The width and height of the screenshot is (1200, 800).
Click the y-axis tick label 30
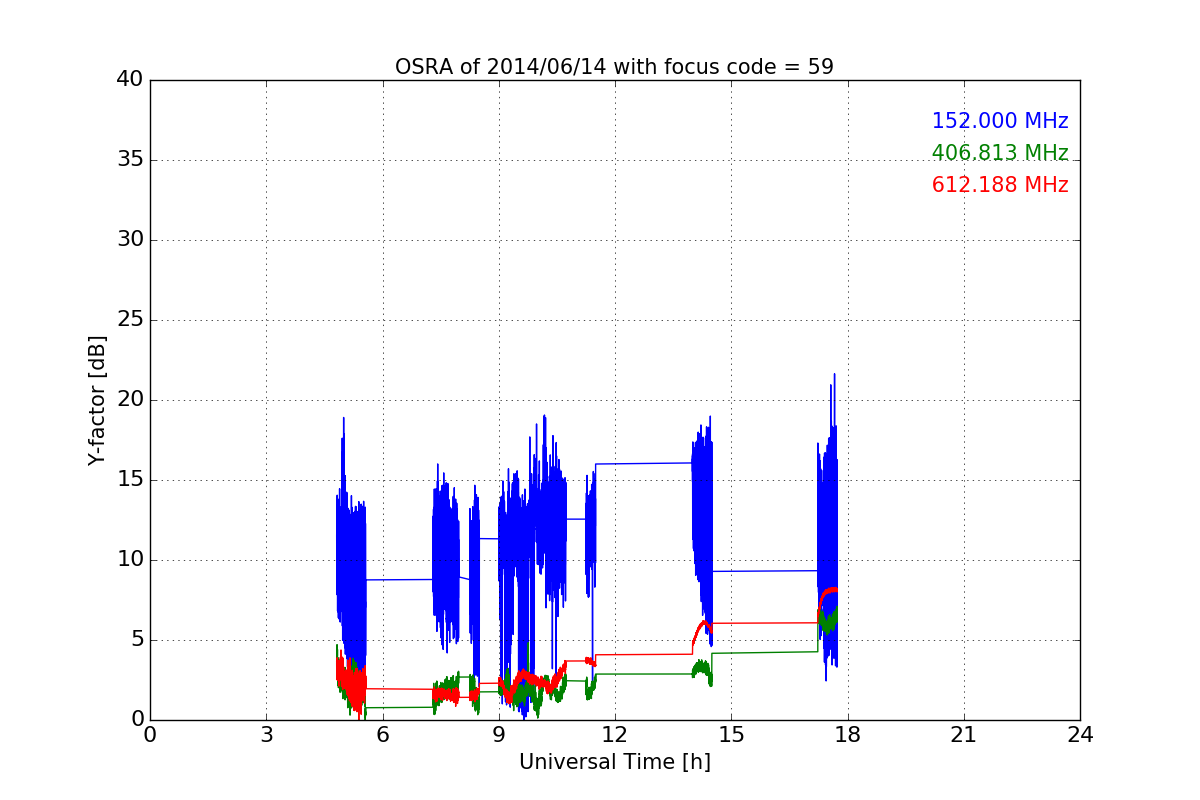130,240
